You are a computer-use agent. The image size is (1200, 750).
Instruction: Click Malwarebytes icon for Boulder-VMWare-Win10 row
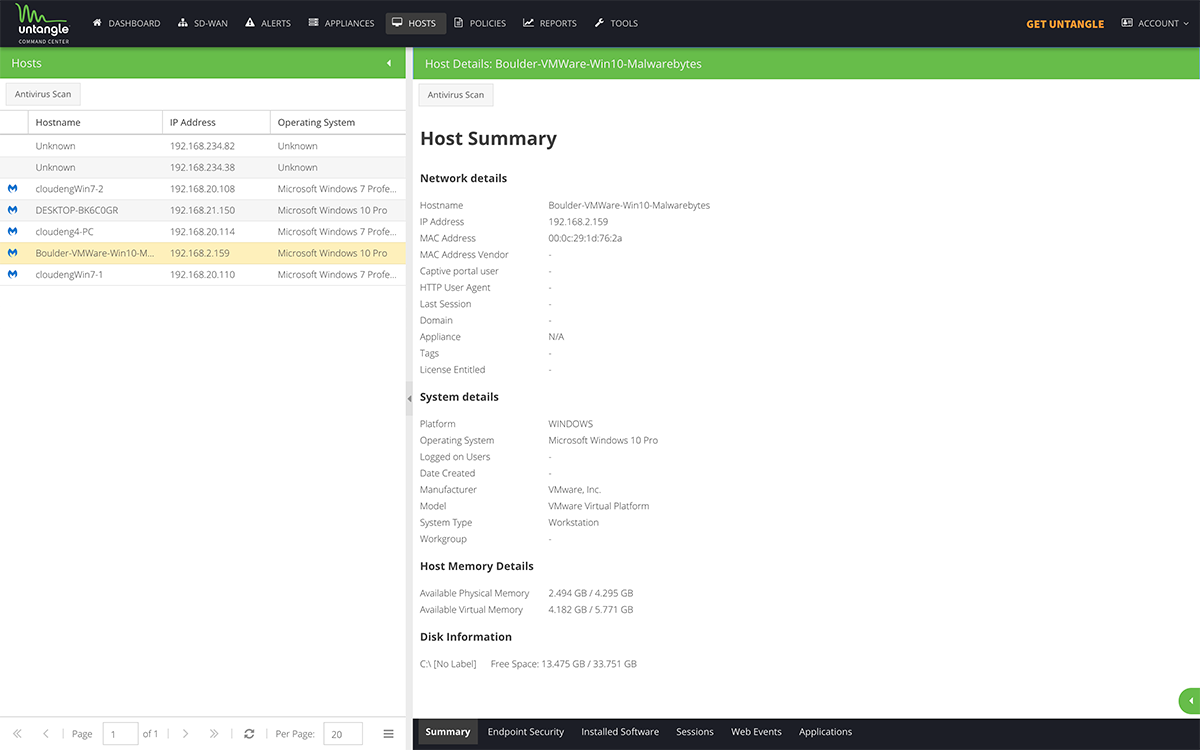coord(13,253)
